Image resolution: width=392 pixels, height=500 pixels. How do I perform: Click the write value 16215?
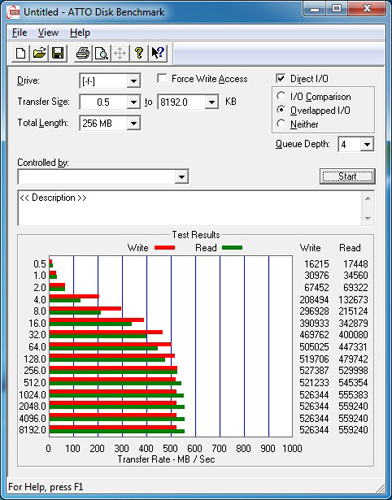316,264
